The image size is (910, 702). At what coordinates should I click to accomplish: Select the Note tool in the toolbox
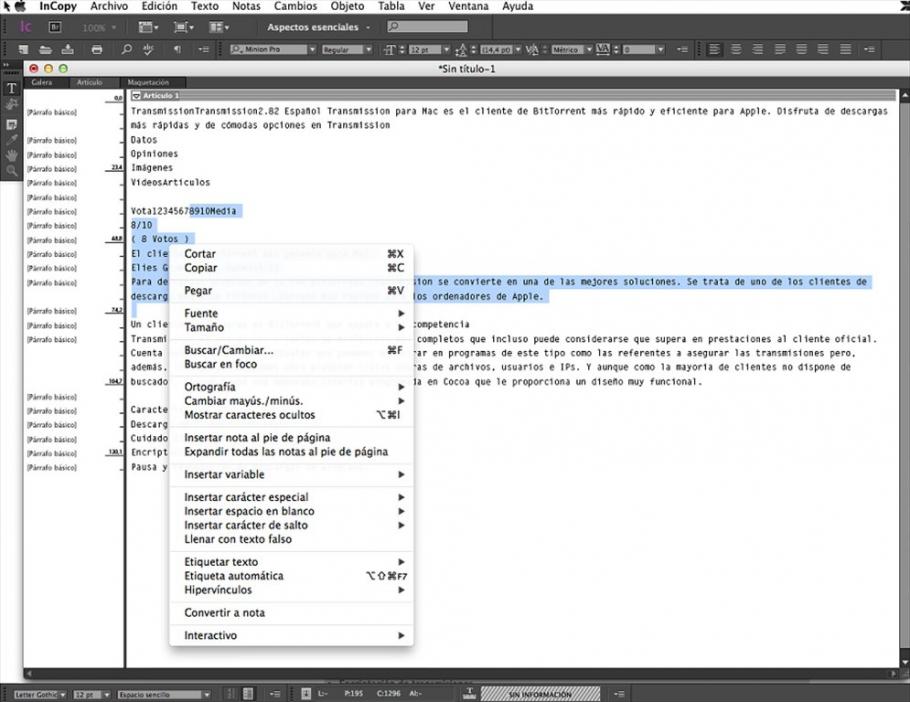click(12, 123)
